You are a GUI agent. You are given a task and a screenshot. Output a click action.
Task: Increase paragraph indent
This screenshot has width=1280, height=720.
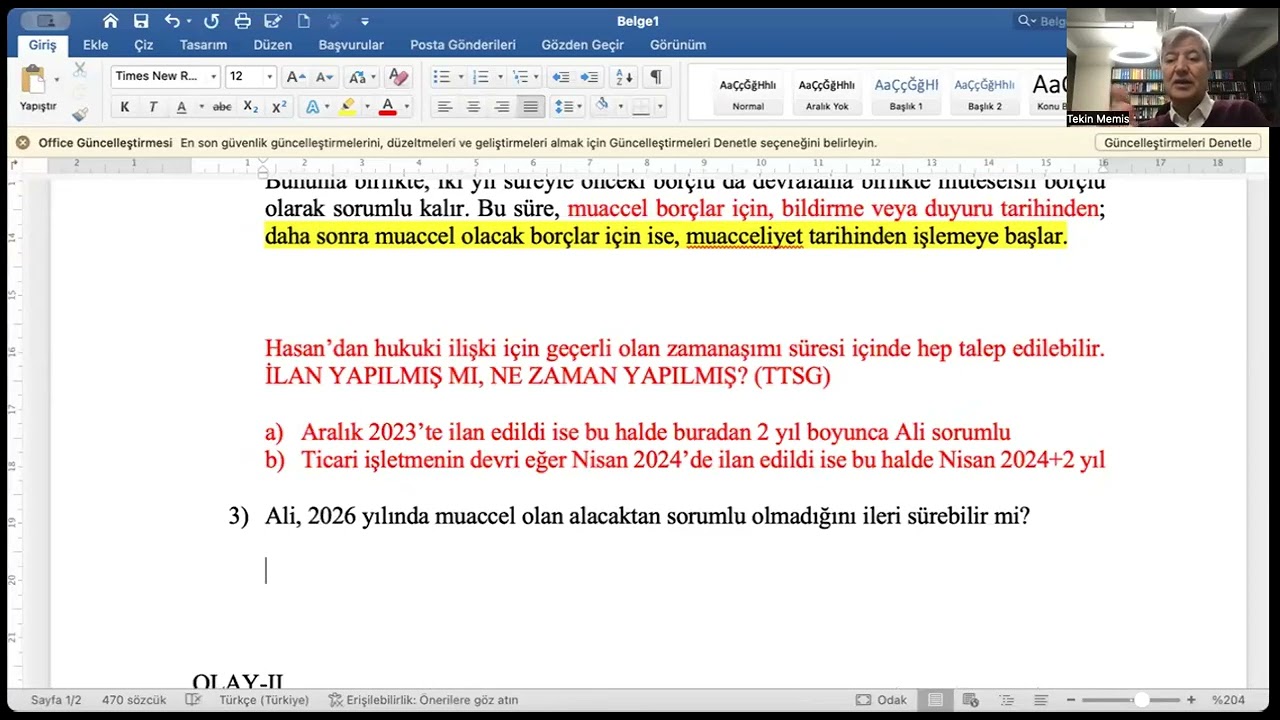tap(589, 77)
